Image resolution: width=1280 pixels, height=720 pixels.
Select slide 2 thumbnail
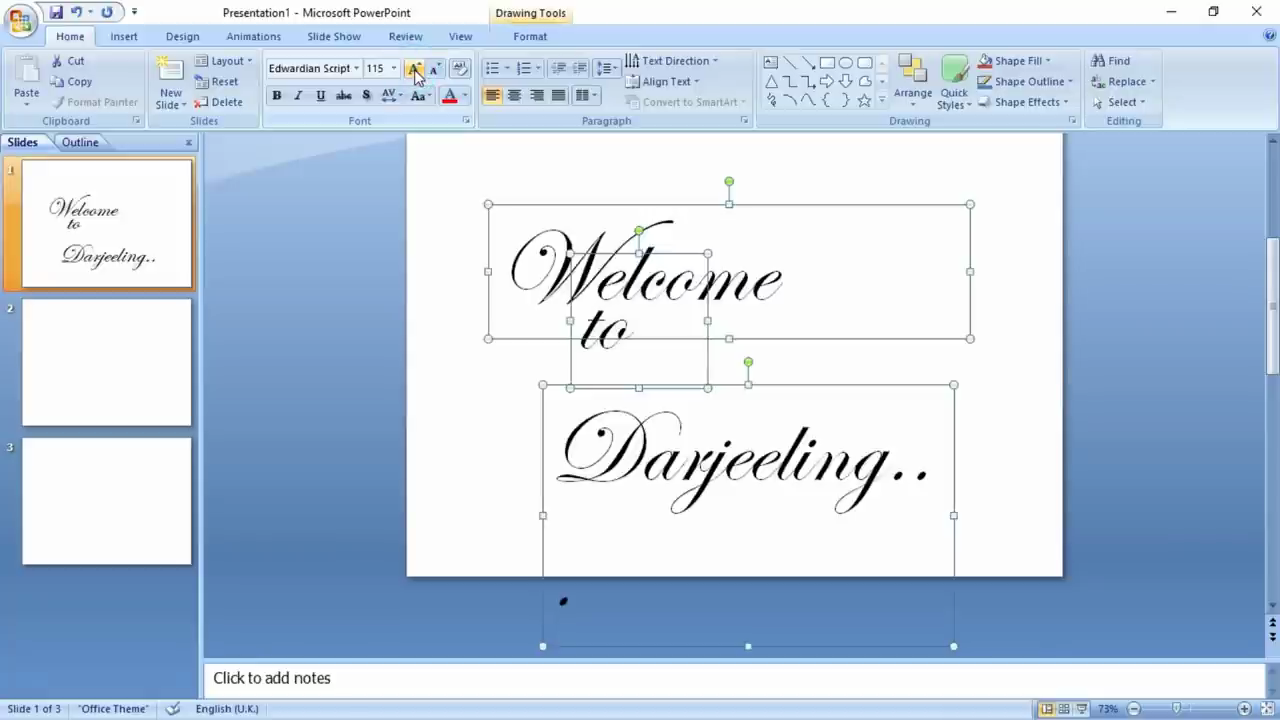[107, 362]
